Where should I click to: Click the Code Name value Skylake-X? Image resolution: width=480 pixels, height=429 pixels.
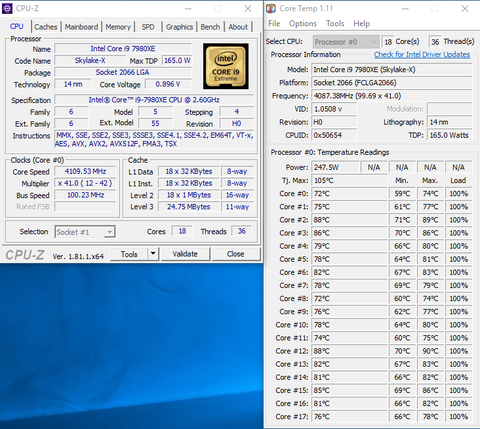coord(90,61)
